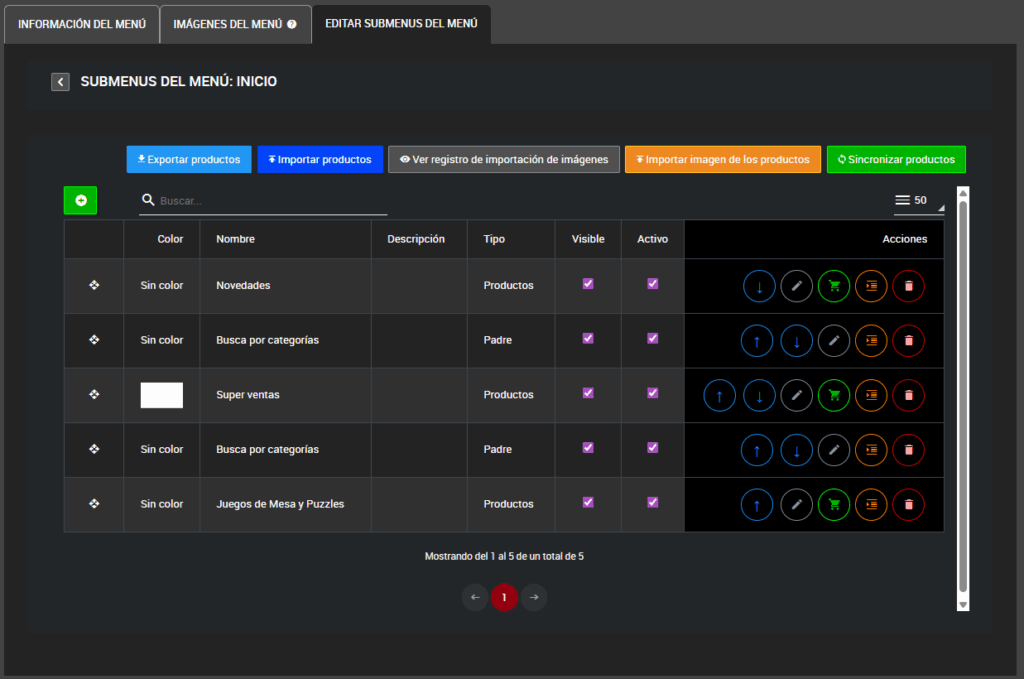Click the trash icon for Juegos de Mesa y Puzzles
The image size is (1024, 679).
tap(908, 505)
